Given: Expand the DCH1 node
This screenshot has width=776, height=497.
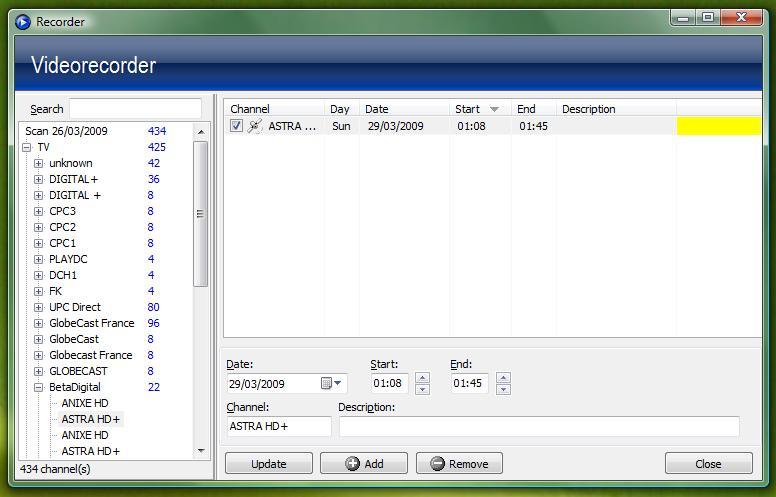Looking at the screenshot, I should coord(39,275).
